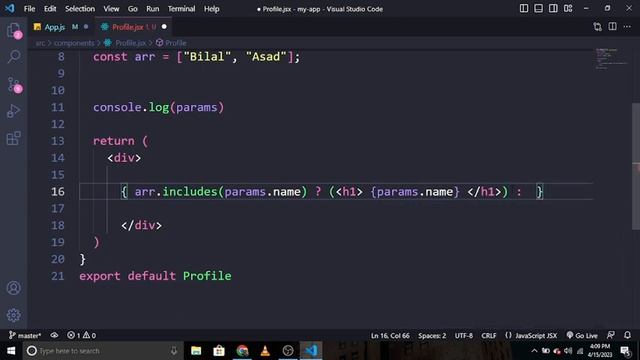Click line number 11 in gutter
This screenshot has width=640, height=360.
point(58,107)
